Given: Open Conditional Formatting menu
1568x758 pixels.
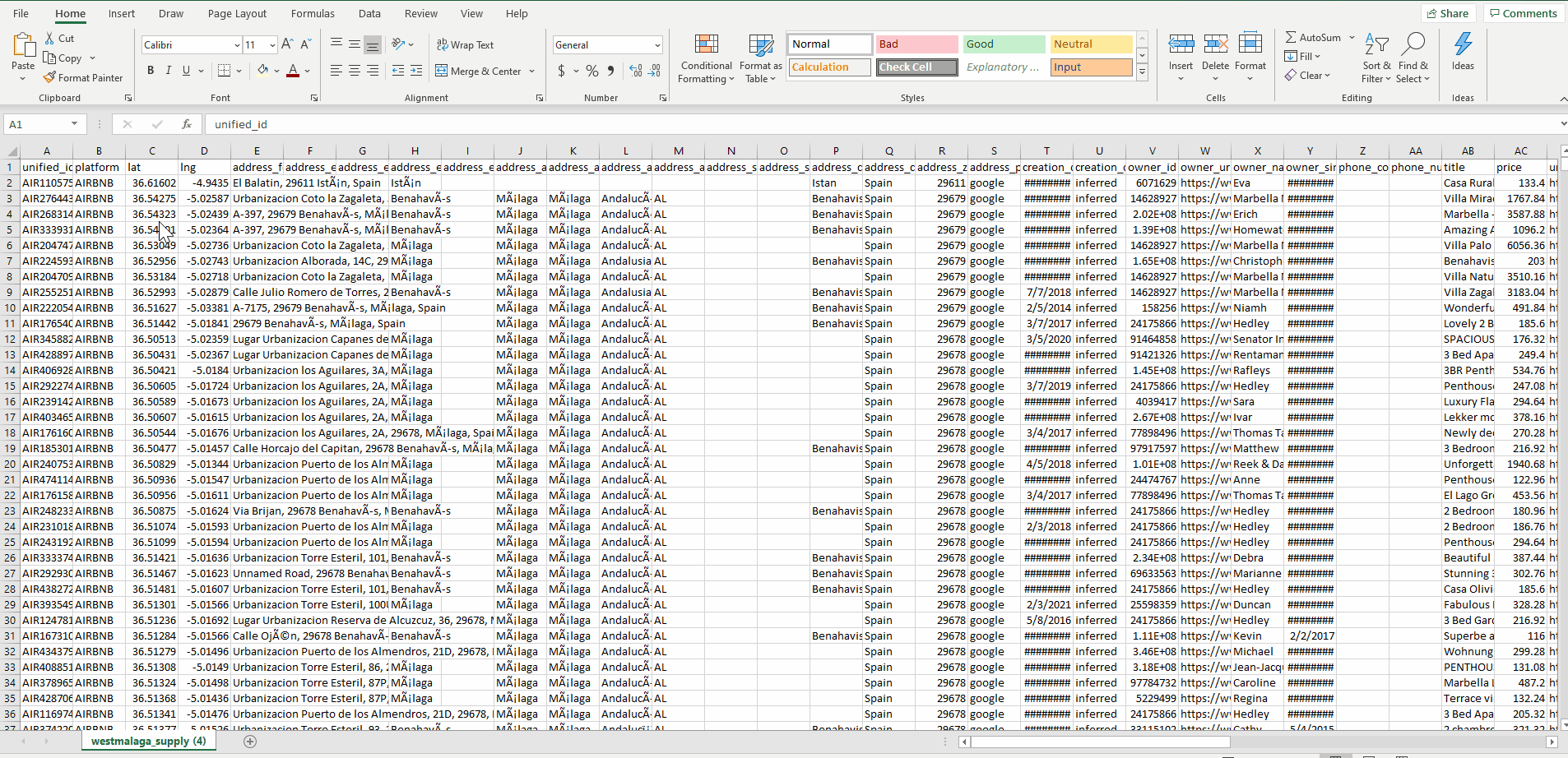Looking at the screenshot, I should point(706,58).
